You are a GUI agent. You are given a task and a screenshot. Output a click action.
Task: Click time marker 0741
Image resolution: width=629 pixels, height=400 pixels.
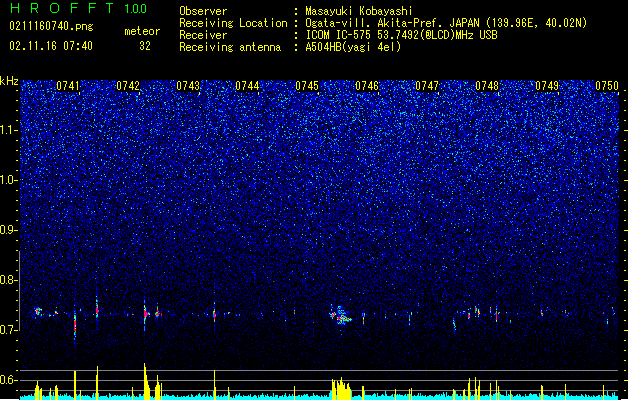[x=68, y=86]
